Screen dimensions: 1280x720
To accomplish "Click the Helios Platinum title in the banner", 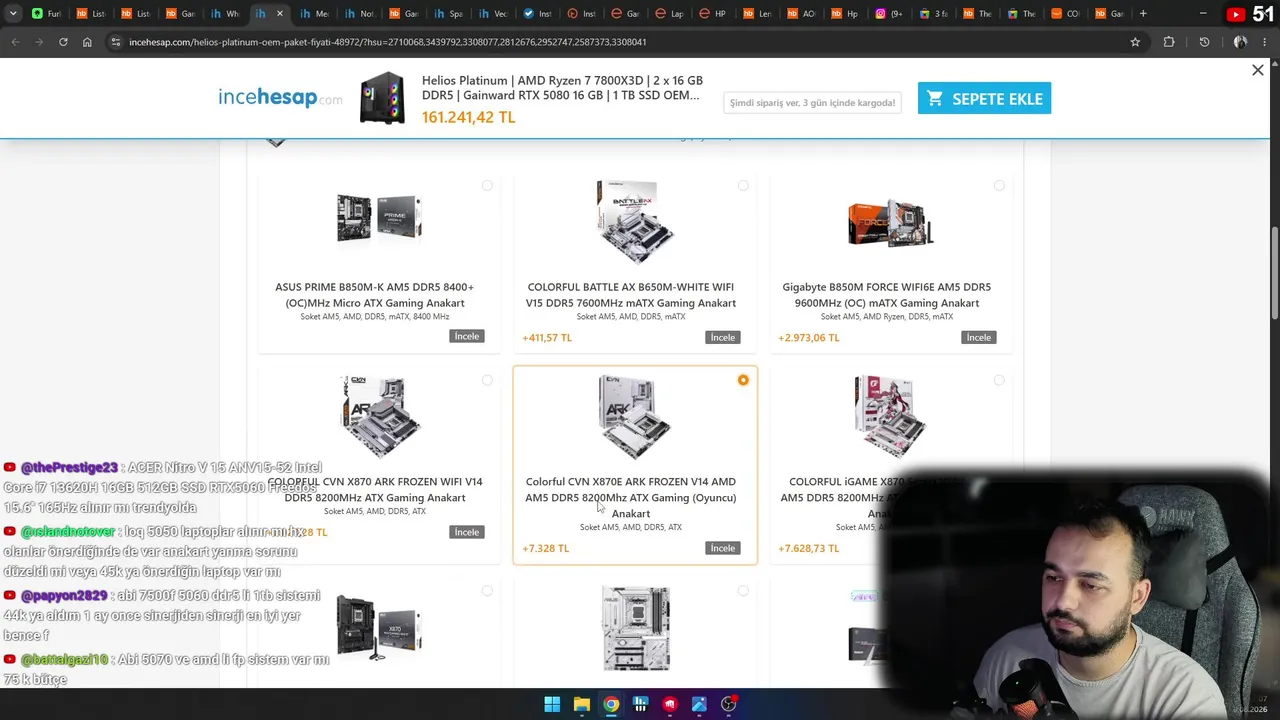I will point(562,88).
